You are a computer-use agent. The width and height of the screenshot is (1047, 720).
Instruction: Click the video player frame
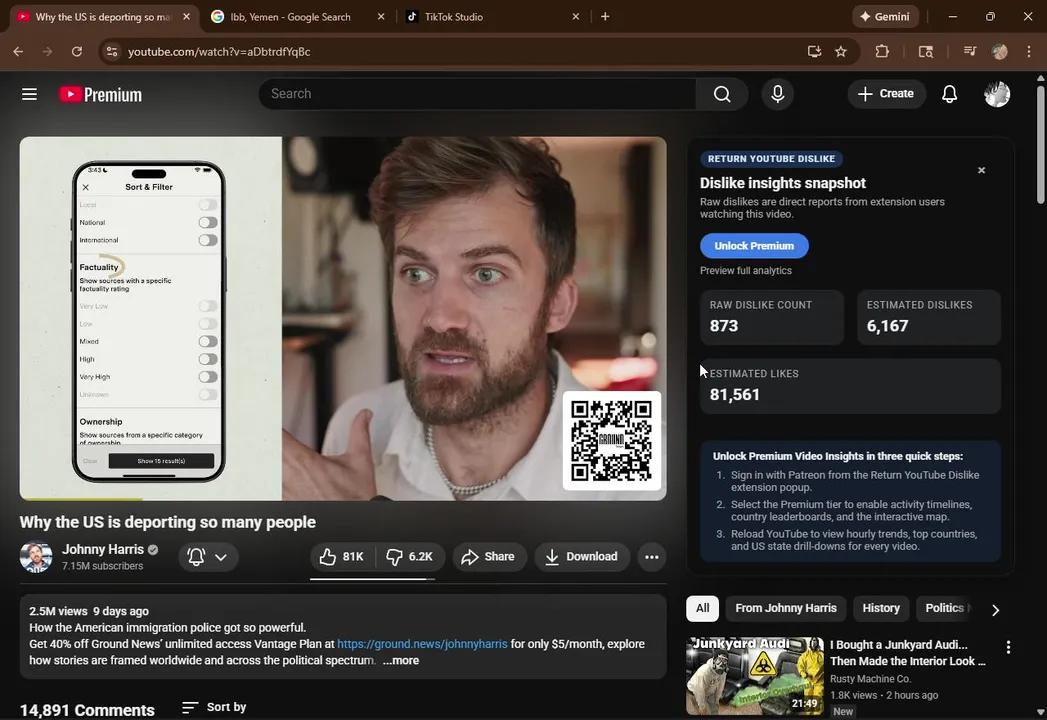(x=343, y=319)
